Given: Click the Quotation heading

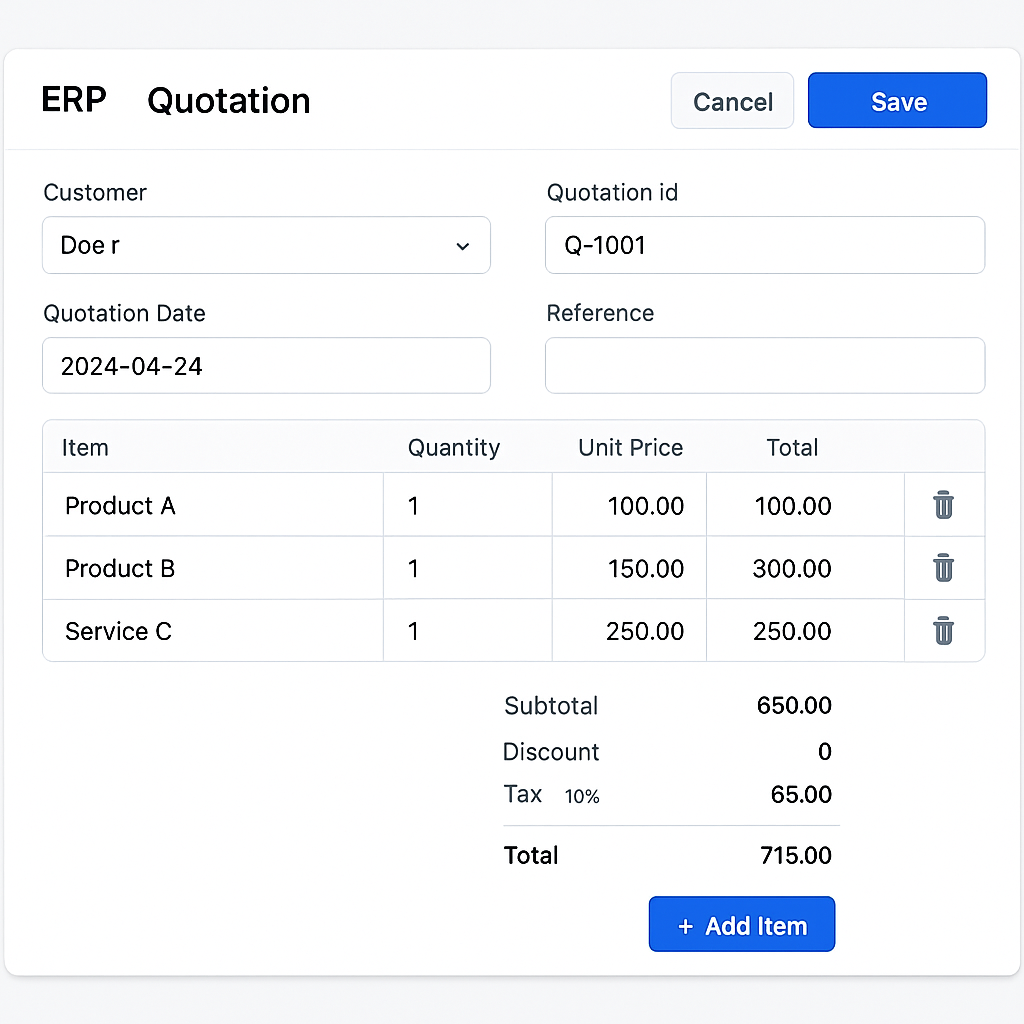Looking at the screenshot, I should point(229,101).
